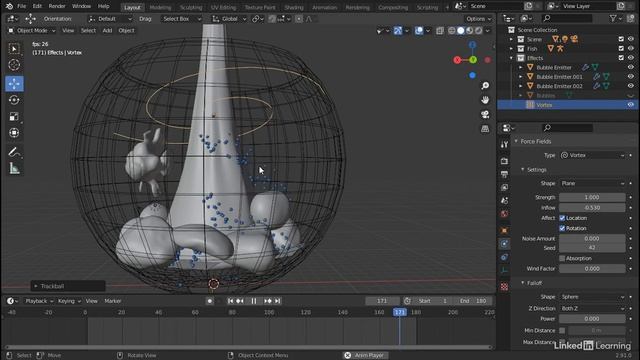The width and height of the screenshot is (640, 360).
Task: Enable the Min Distance checkbox
Action: [x=562, y=330]
